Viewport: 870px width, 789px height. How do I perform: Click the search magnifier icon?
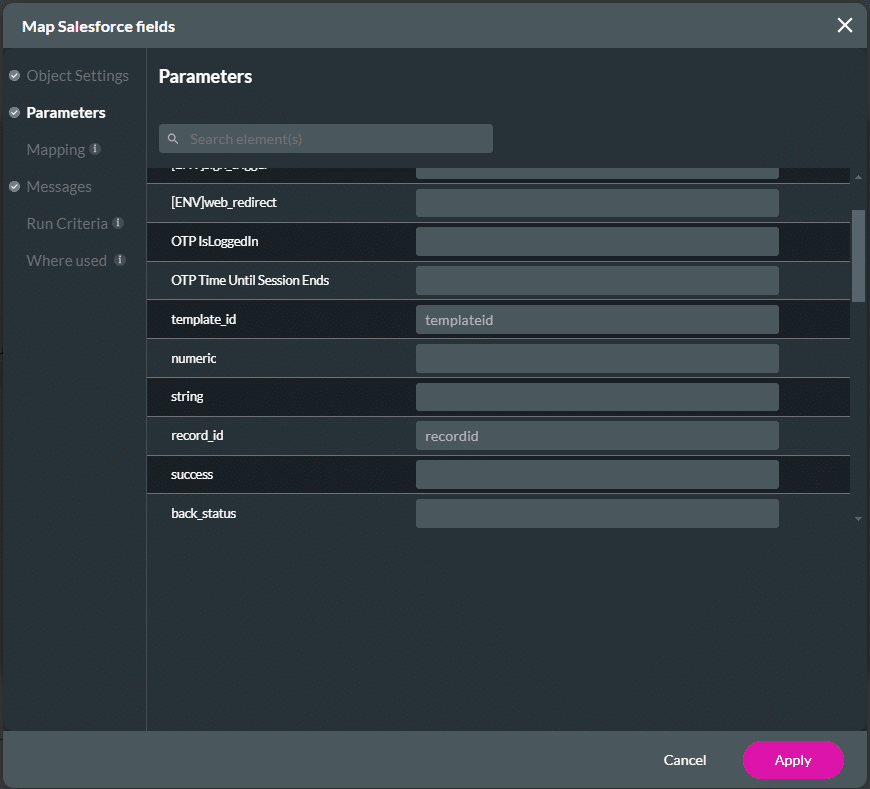[173, 139]
